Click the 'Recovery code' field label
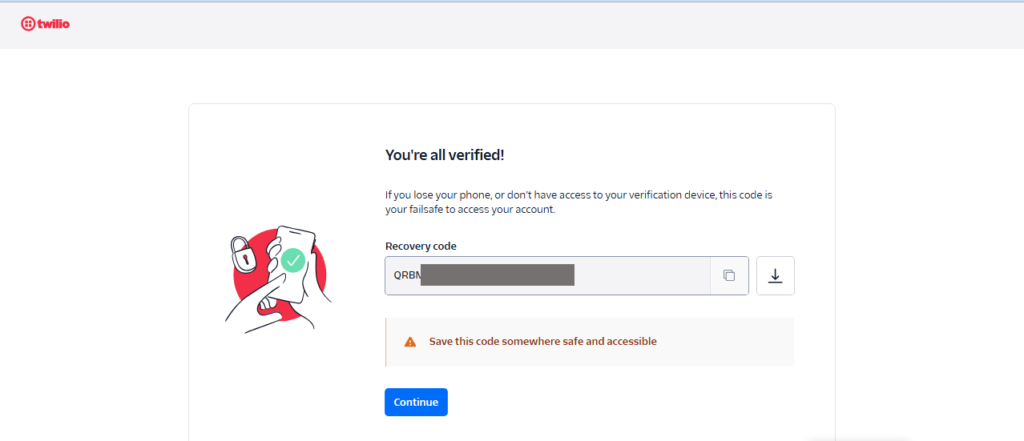 [x=421, y=246]
